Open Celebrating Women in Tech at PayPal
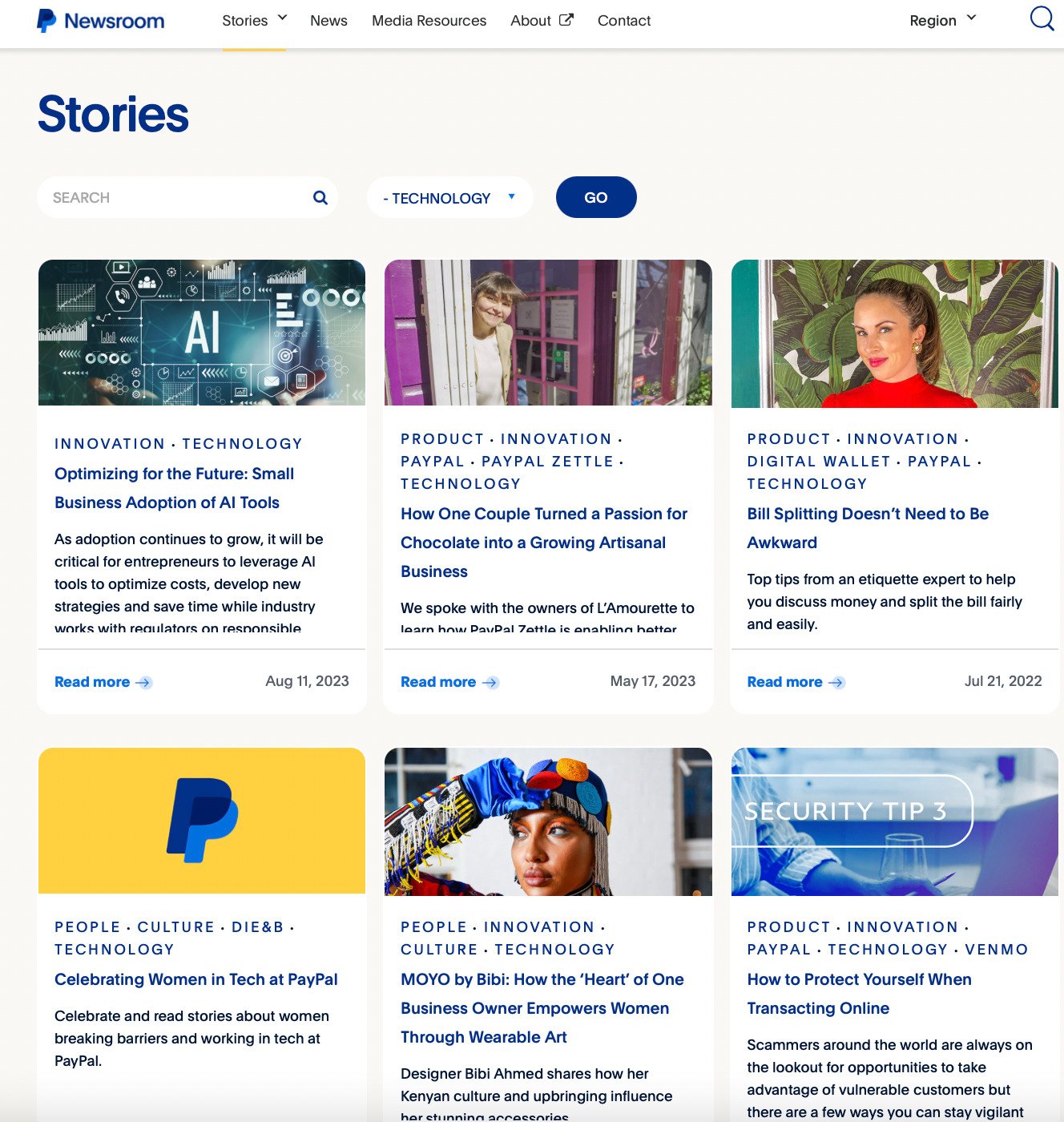Viewport: 1064px width, 1122px height. [x=196, y=979]
